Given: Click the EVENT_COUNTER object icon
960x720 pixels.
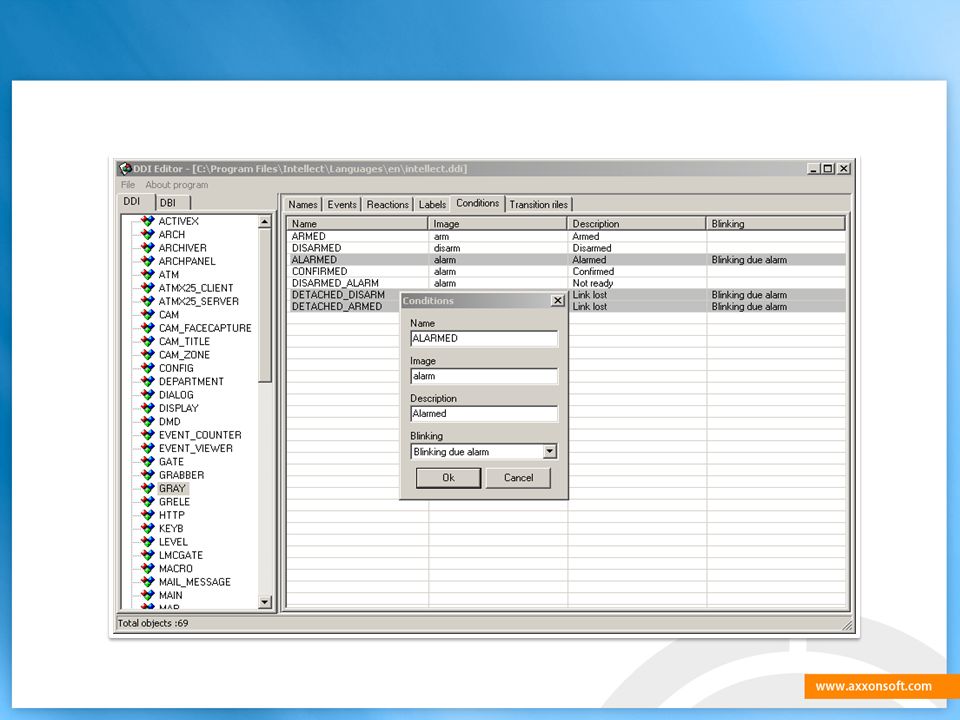Looking at the screenshot, I should pyautogui.click(x=148, y=435).
